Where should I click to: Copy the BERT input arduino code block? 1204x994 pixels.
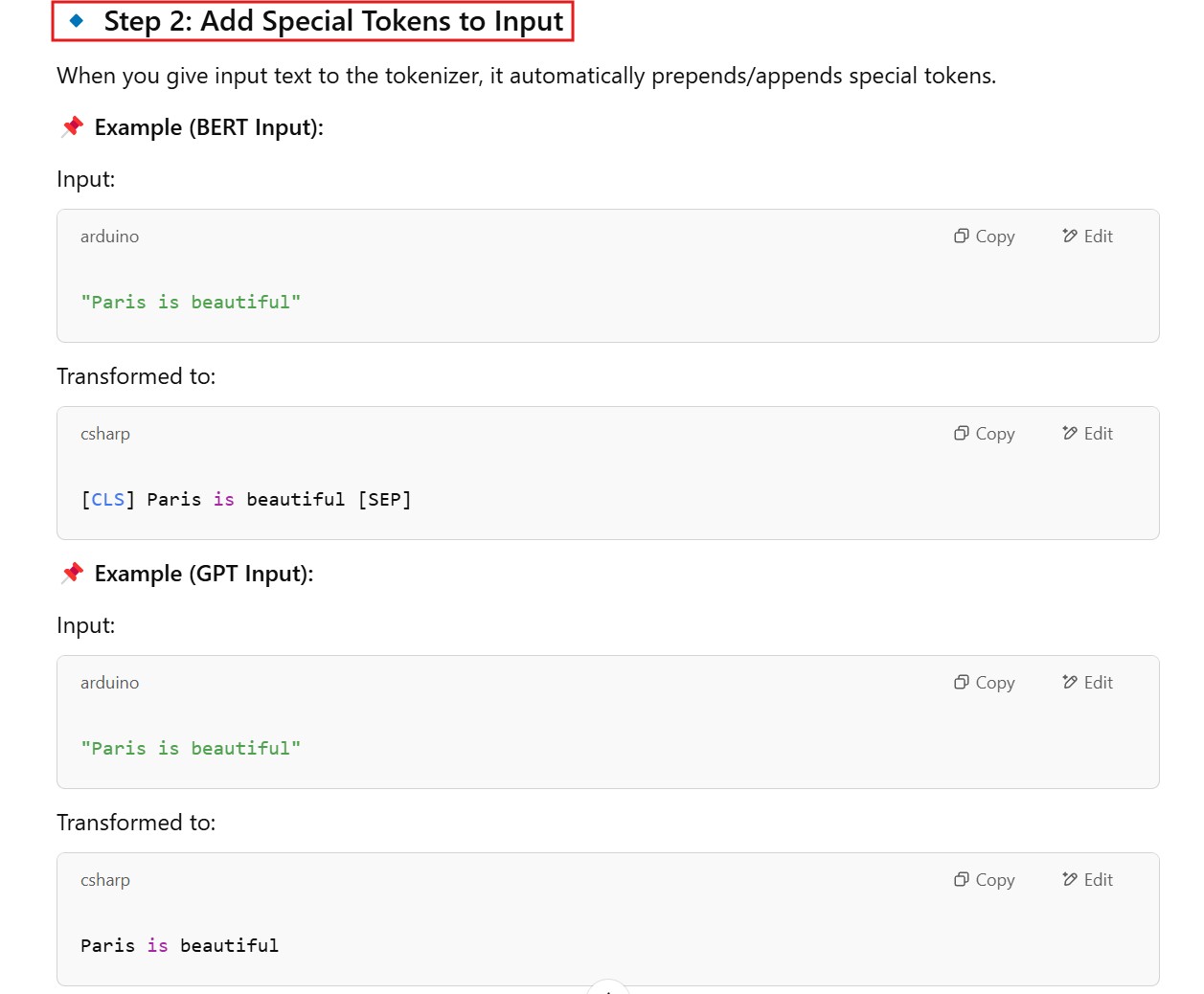click(984, 237)
